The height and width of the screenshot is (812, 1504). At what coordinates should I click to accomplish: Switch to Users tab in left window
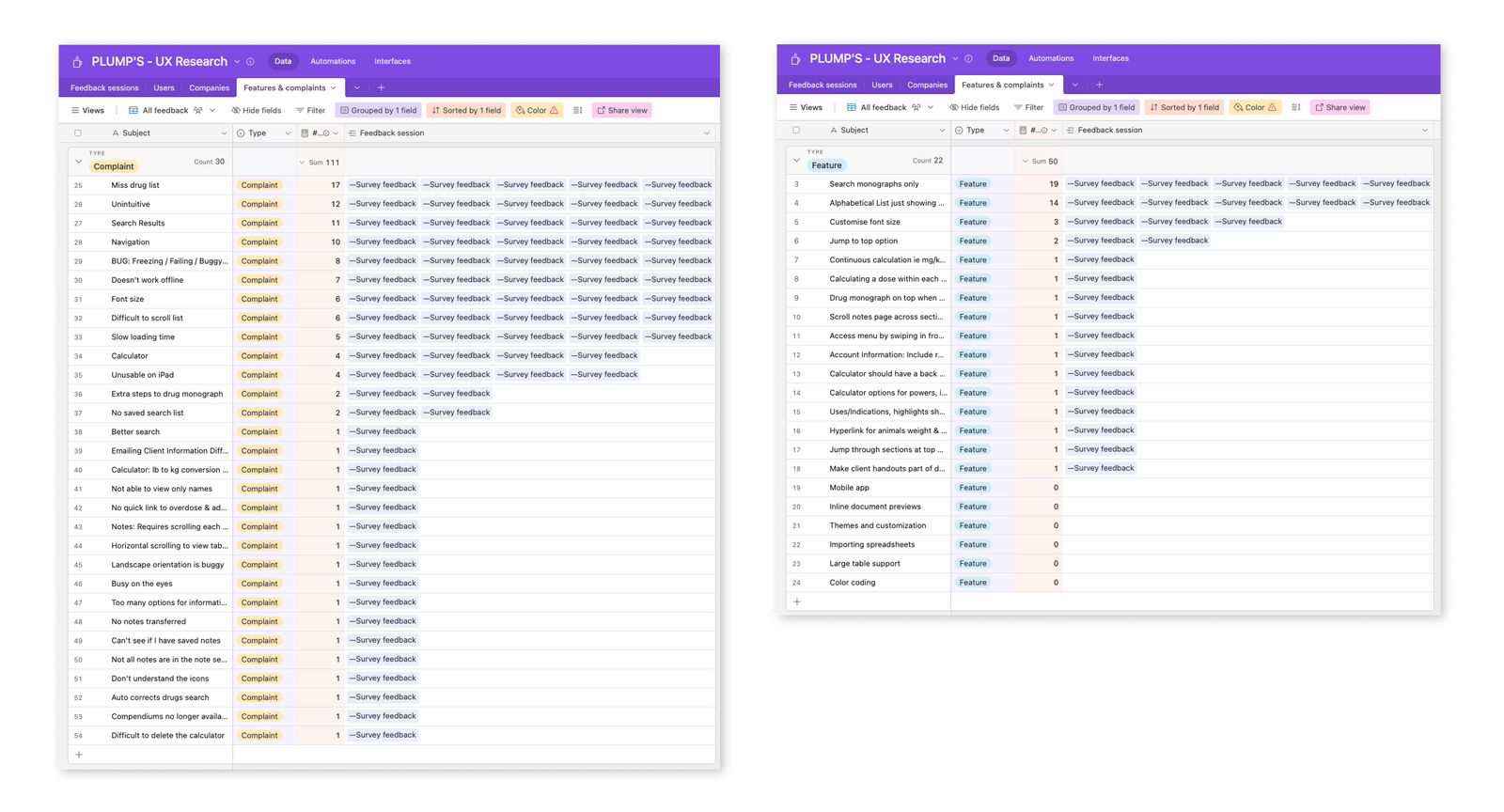164,87
